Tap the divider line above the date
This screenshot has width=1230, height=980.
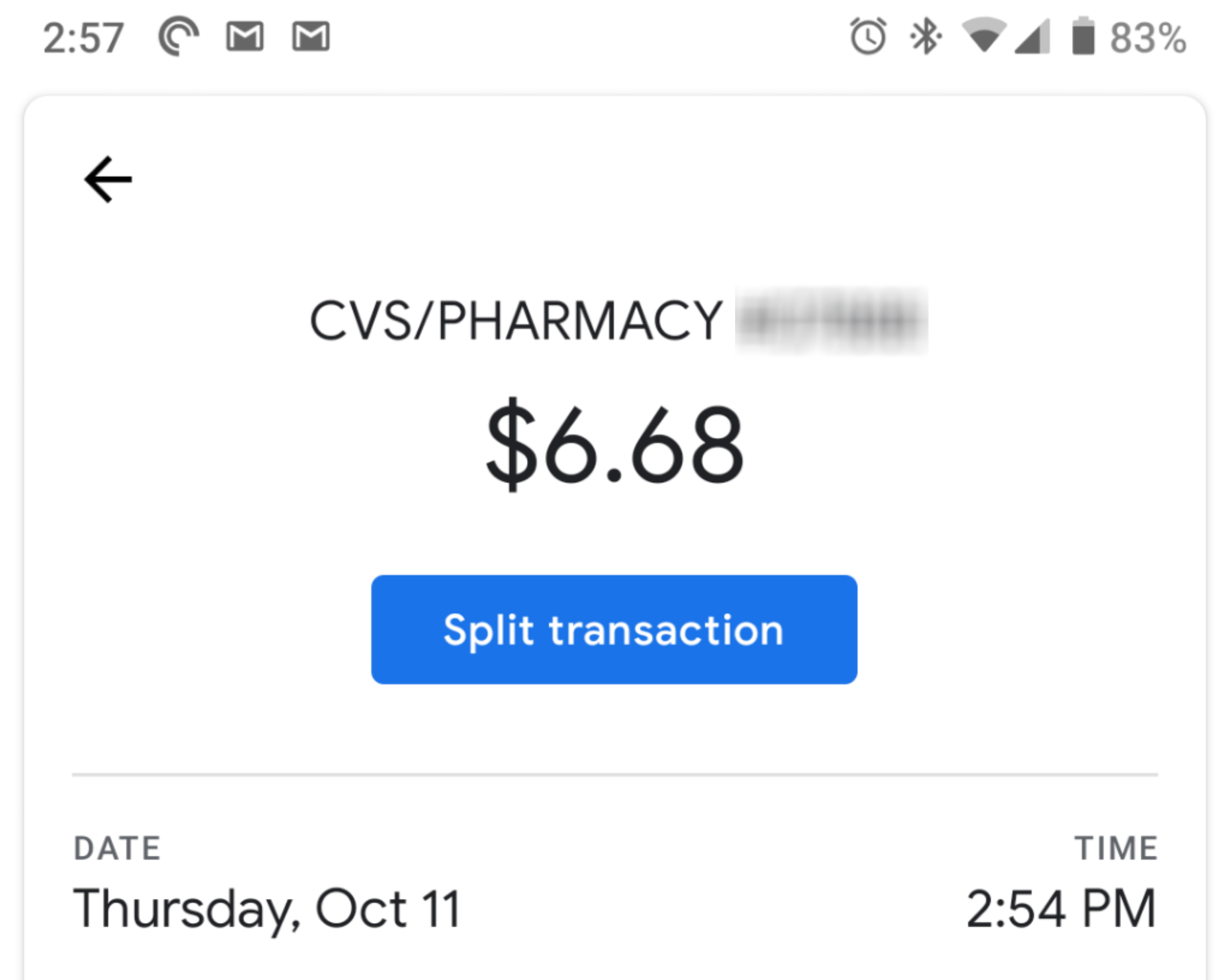pos(614,775)
